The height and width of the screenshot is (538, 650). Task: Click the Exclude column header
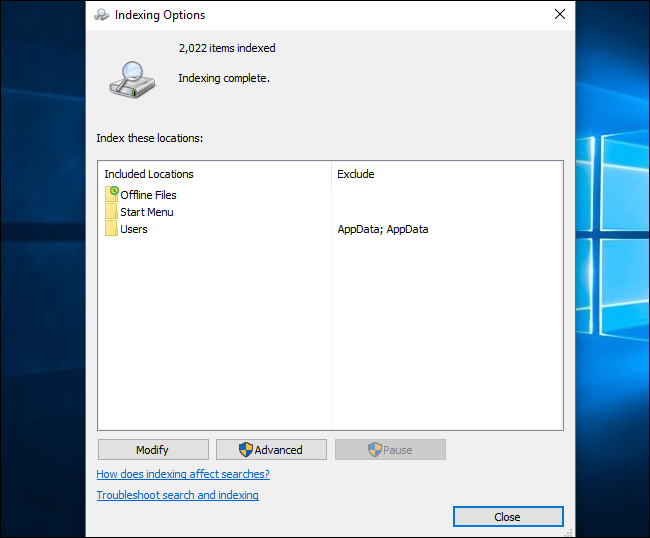(x=355, y=174)
